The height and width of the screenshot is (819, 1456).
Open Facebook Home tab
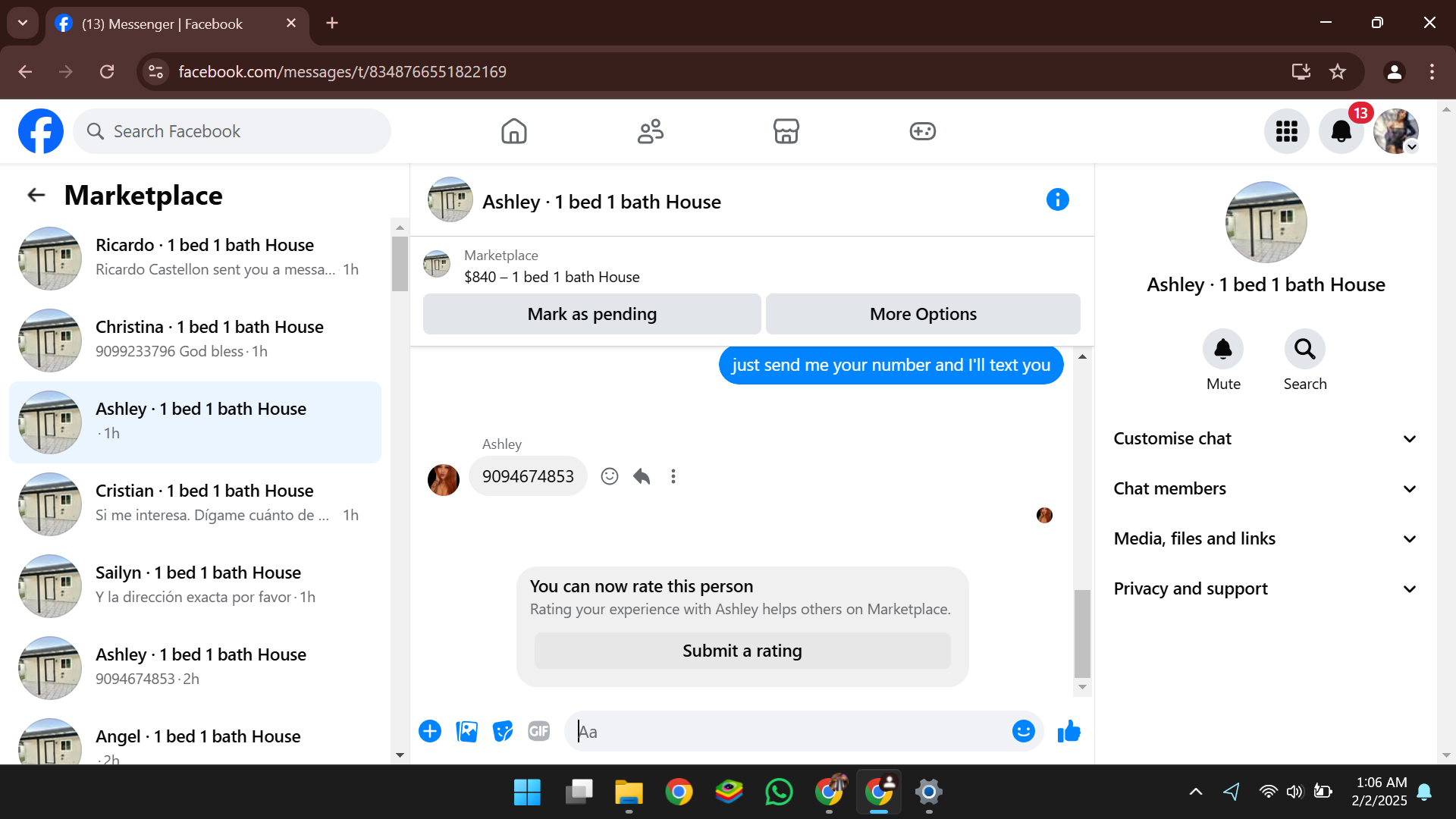[513, 131]
